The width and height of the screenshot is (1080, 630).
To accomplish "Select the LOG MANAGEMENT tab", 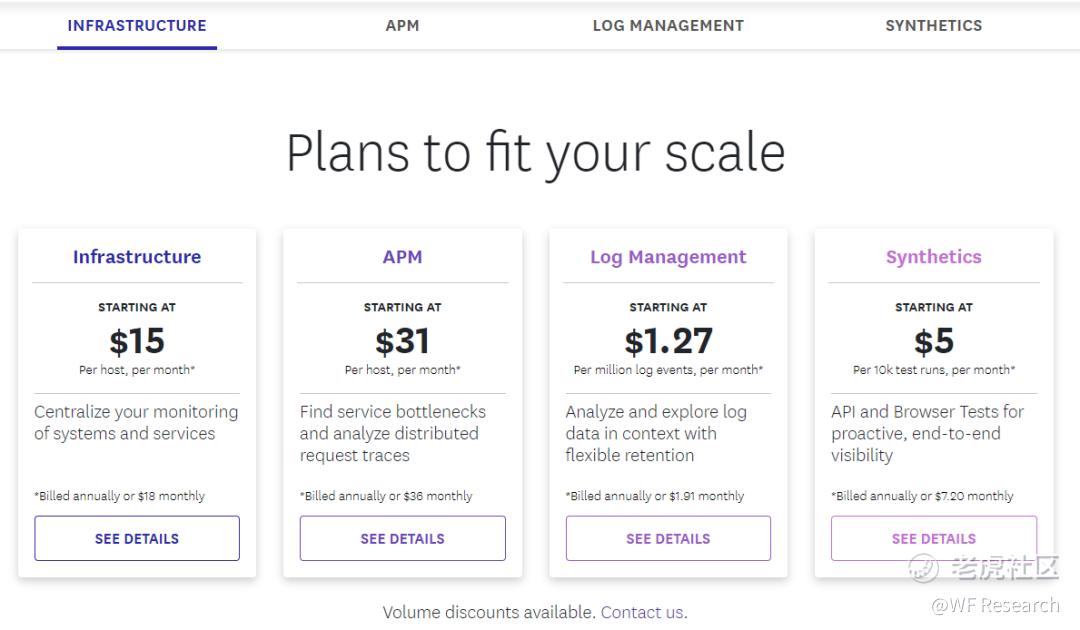I will click(x=668, y=26).
